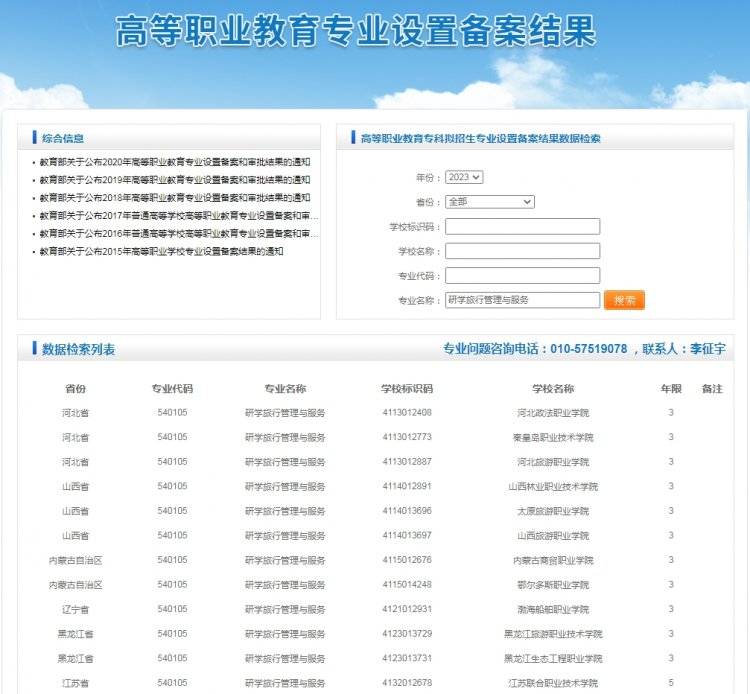Image resolution: width=750 pixels, height=694 pixels.
Task: Click the 专业名称 field containing 研学旅行管理与服务
Action: coord(522,300)
